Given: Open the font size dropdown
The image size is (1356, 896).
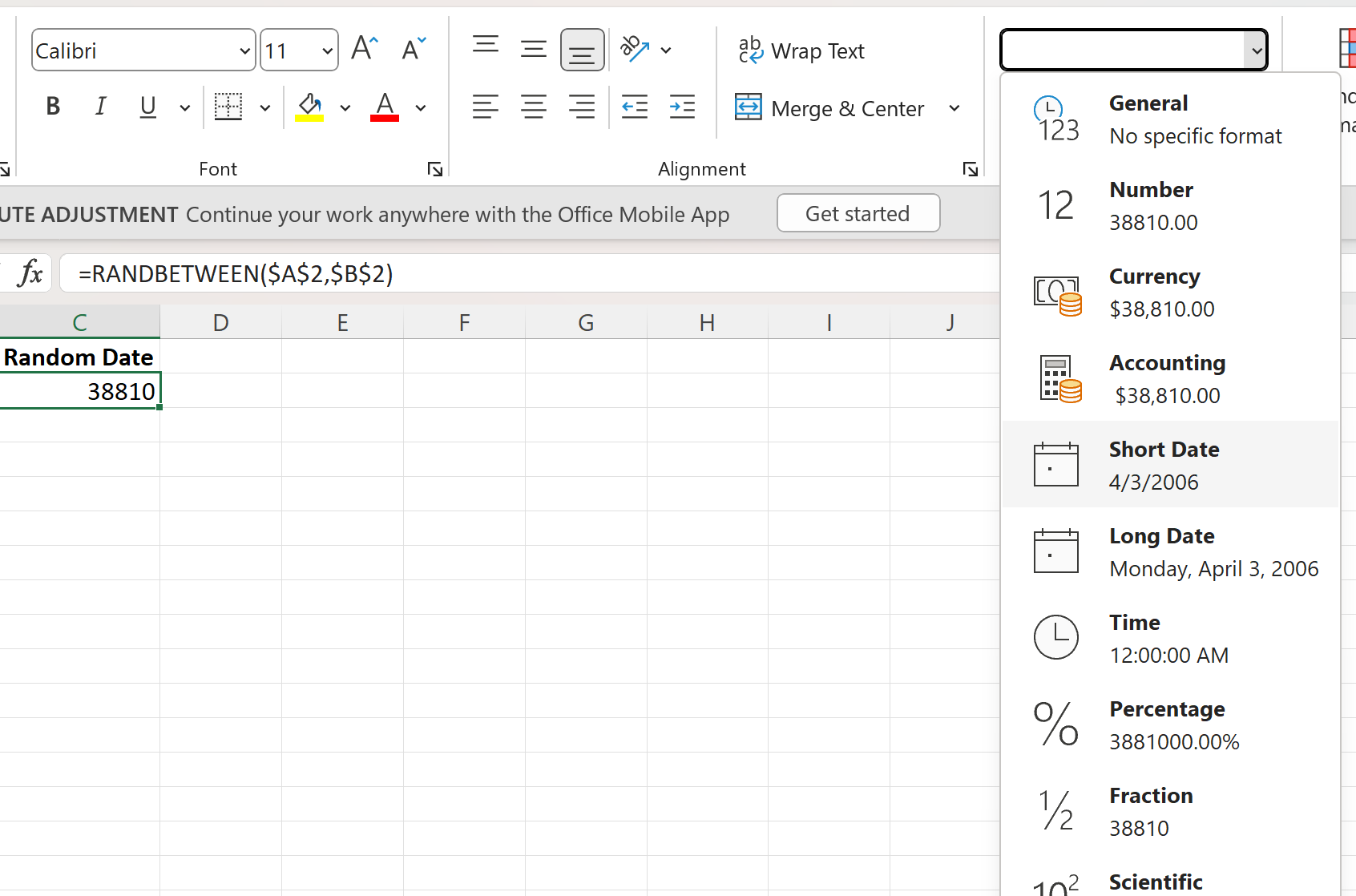Looking at the screenshot, I should [x=327, y=51].
